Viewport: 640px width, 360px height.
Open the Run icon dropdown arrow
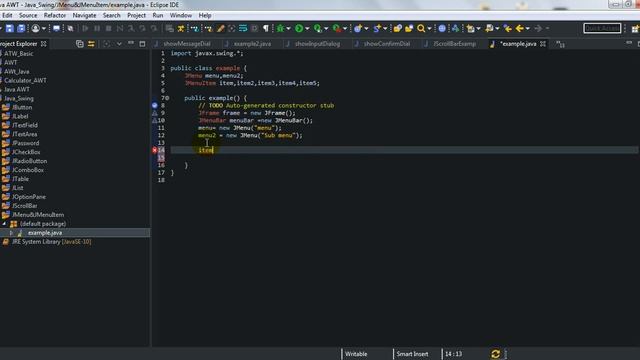coord(307,29)
